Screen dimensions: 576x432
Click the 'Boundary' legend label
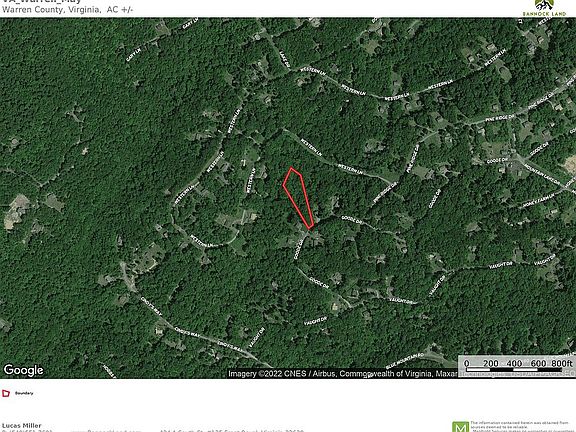coord(24,393)
